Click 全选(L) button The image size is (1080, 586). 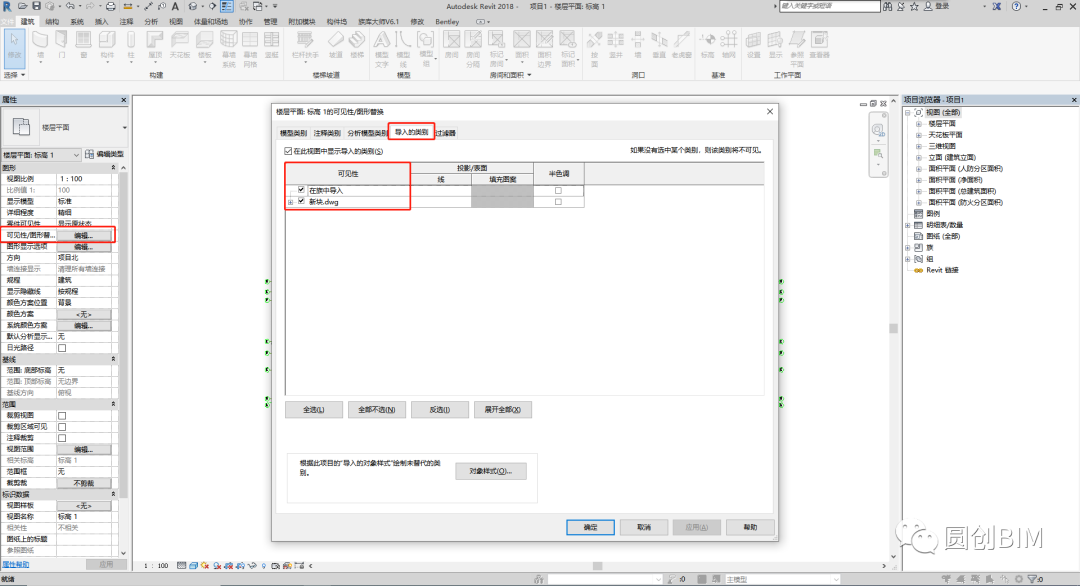point(313,410)
